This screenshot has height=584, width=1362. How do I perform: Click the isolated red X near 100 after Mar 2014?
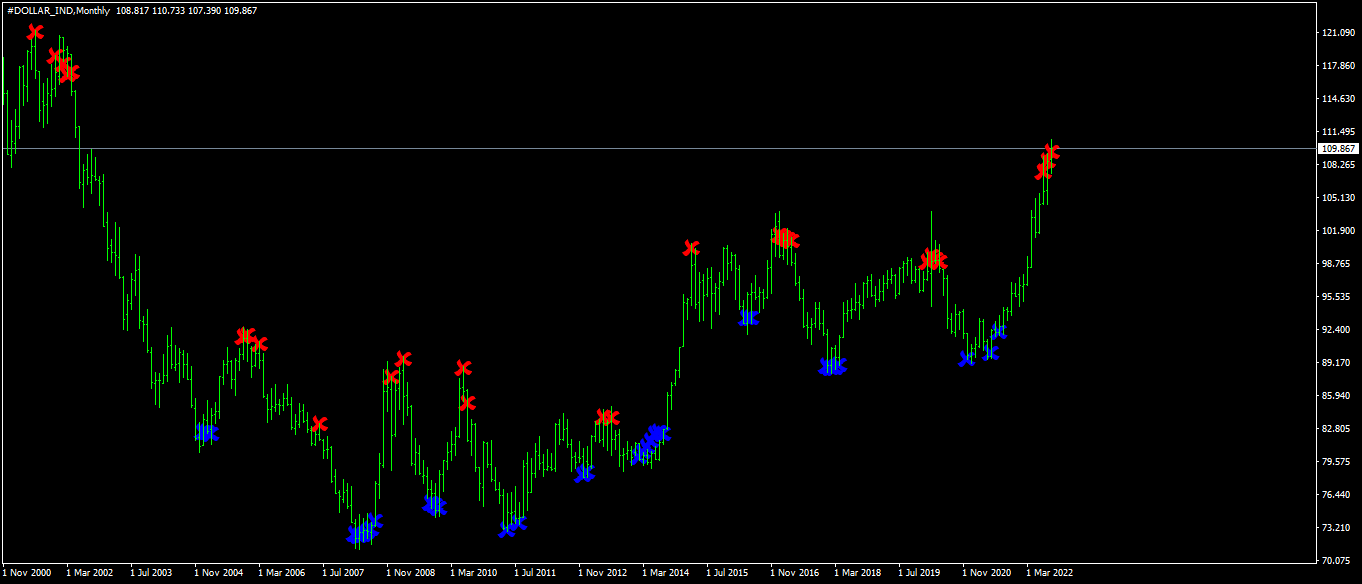(691, 248)
